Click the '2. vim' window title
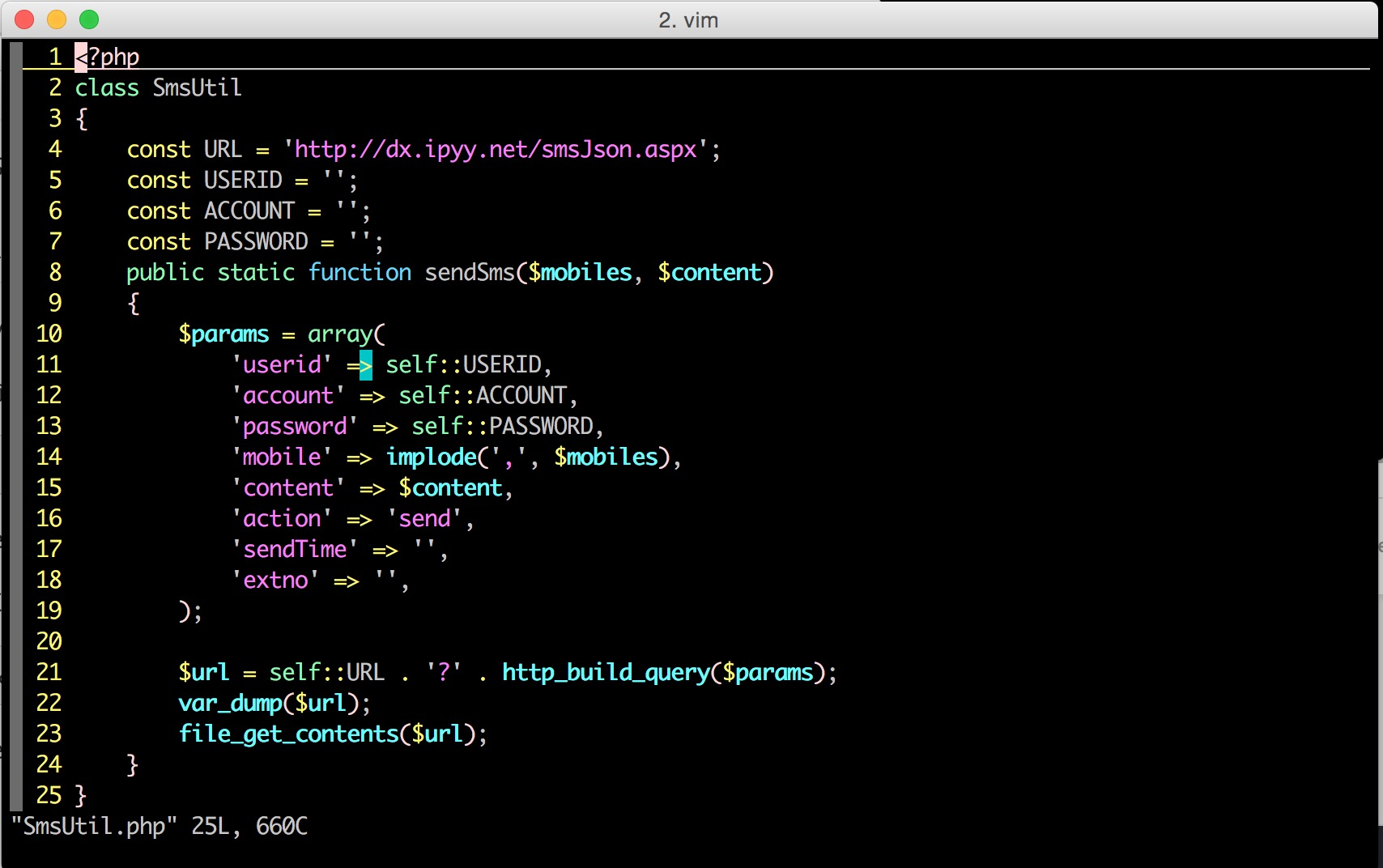Screen dimensions: 1383x868 point(688,20)
